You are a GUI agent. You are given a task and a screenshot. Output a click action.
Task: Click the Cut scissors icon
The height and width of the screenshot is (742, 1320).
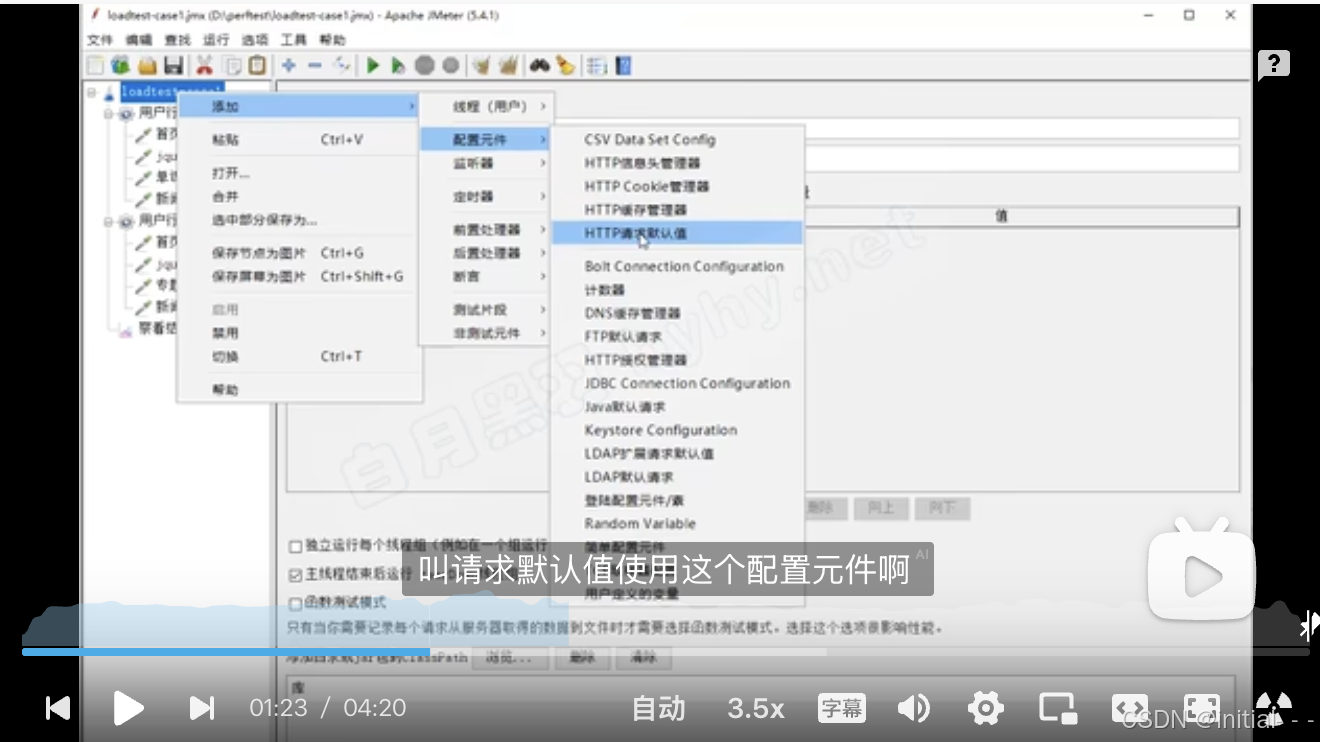point(205,66)
